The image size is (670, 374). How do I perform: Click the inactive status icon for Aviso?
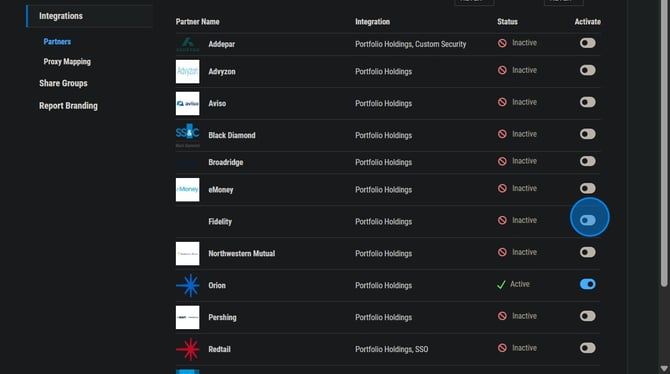click(502, 102)
